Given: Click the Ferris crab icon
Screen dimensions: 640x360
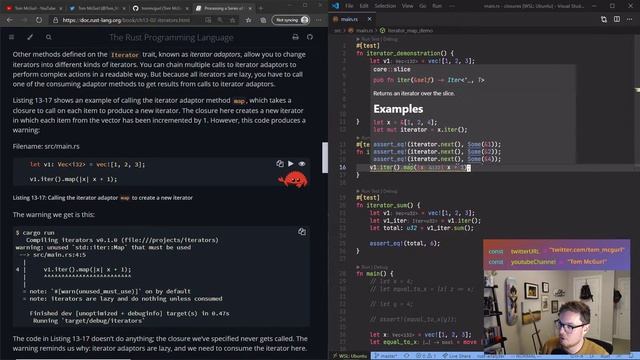Looking at the screenshot, I should pos(293,180).
